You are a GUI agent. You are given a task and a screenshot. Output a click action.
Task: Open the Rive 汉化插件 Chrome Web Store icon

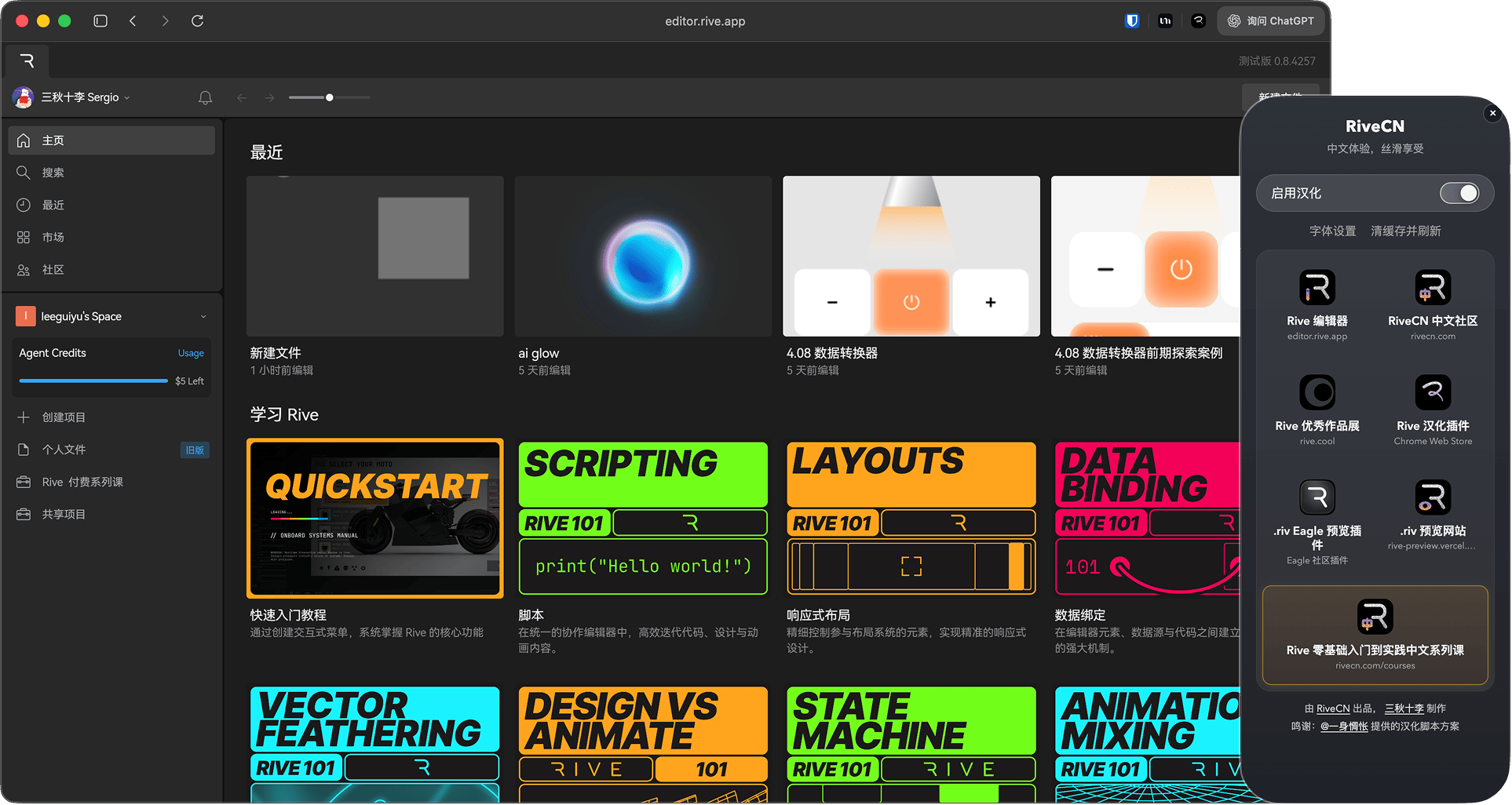[1432, 392]
